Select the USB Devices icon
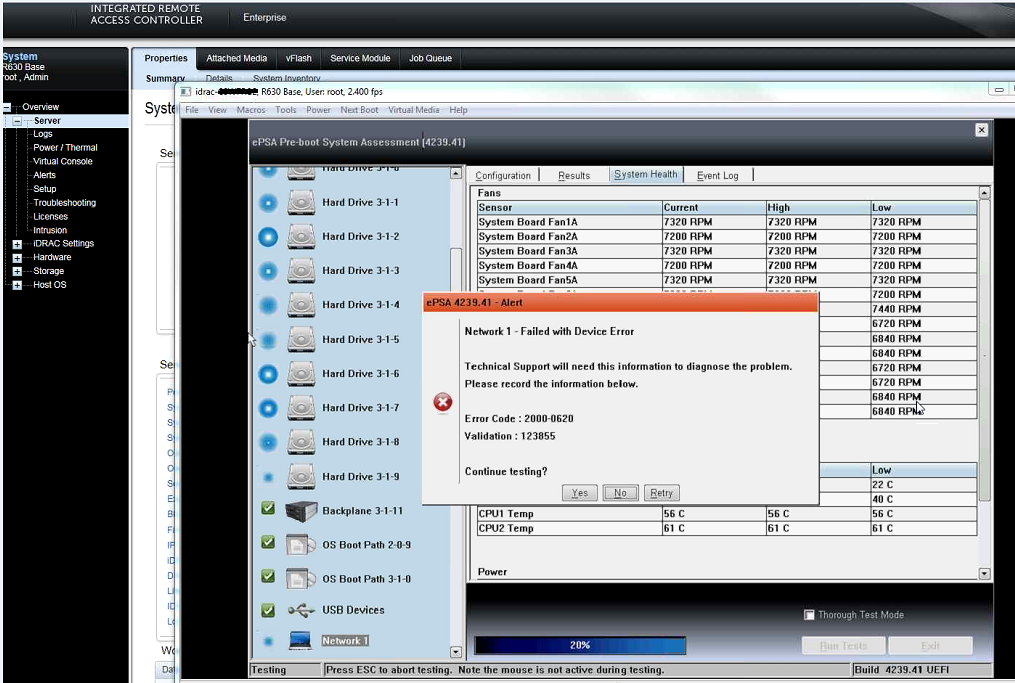The image size is (1015, 683). tap(300, 609)
